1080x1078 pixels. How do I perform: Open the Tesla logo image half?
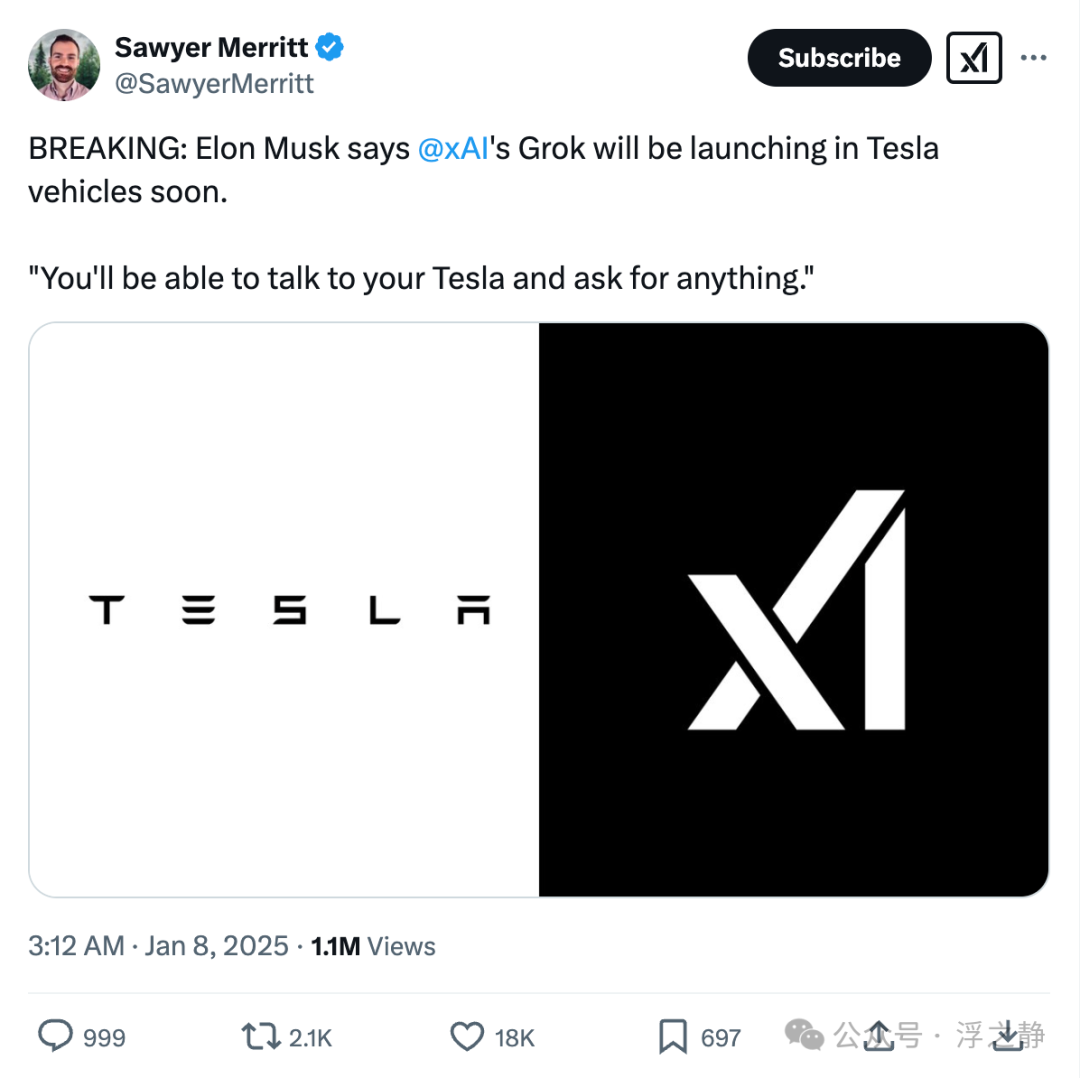pos(284,610)
